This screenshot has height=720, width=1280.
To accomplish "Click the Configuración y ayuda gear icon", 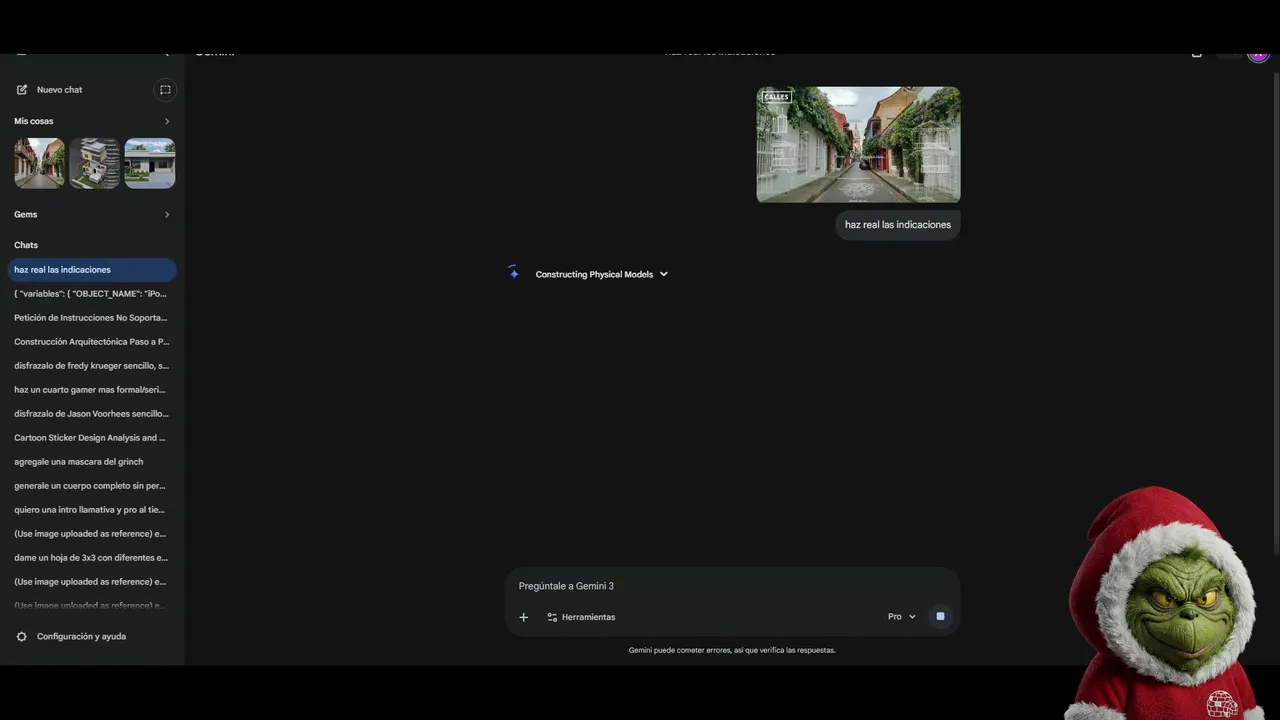I will tap(22, 637).
